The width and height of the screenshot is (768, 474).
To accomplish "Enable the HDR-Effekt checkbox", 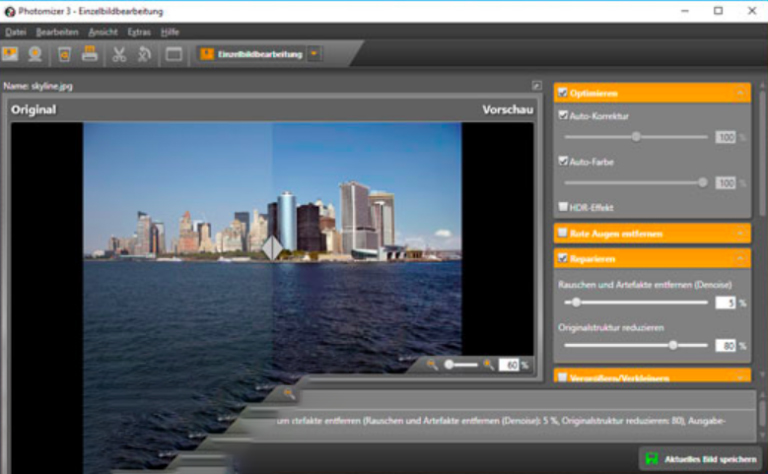I will tap(563, 207).
